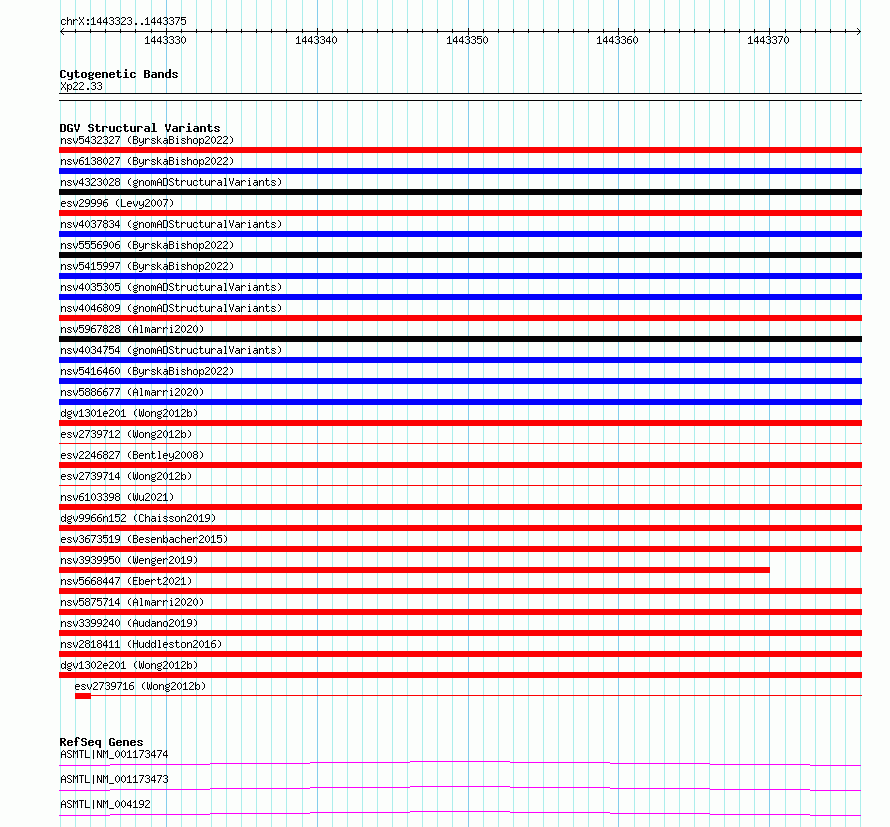890x827 pixels.
Task: Click the ASMTL|NM_001173474 gene label
Action: (x=114, y=754)
